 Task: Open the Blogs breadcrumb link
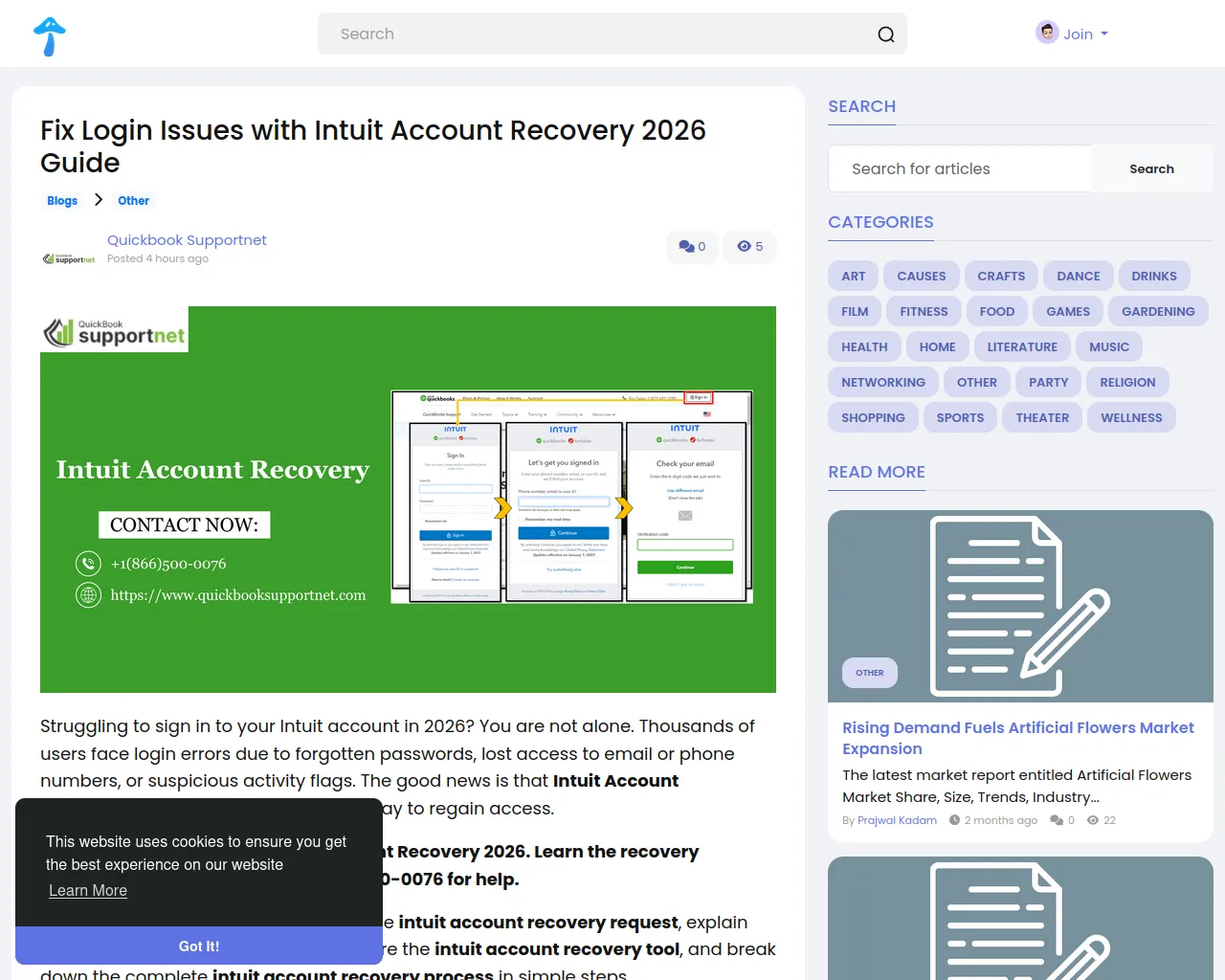[x=62, y=201]
